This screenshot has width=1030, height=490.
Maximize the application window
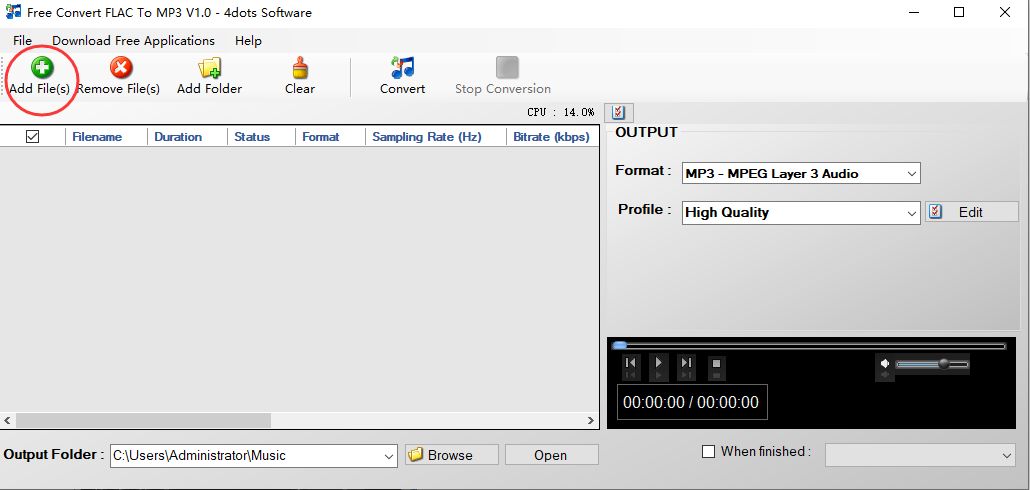(959, 12)
